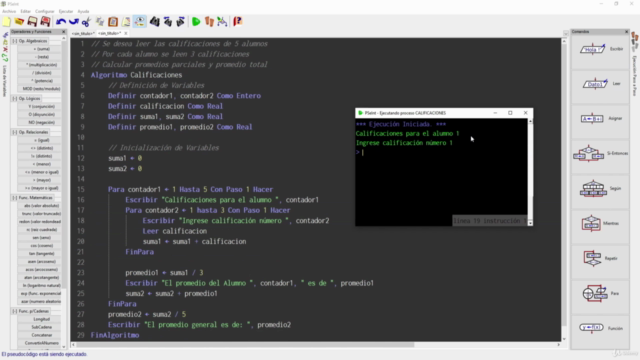Click the input prompt in the execution console

(x=441, y=153)
